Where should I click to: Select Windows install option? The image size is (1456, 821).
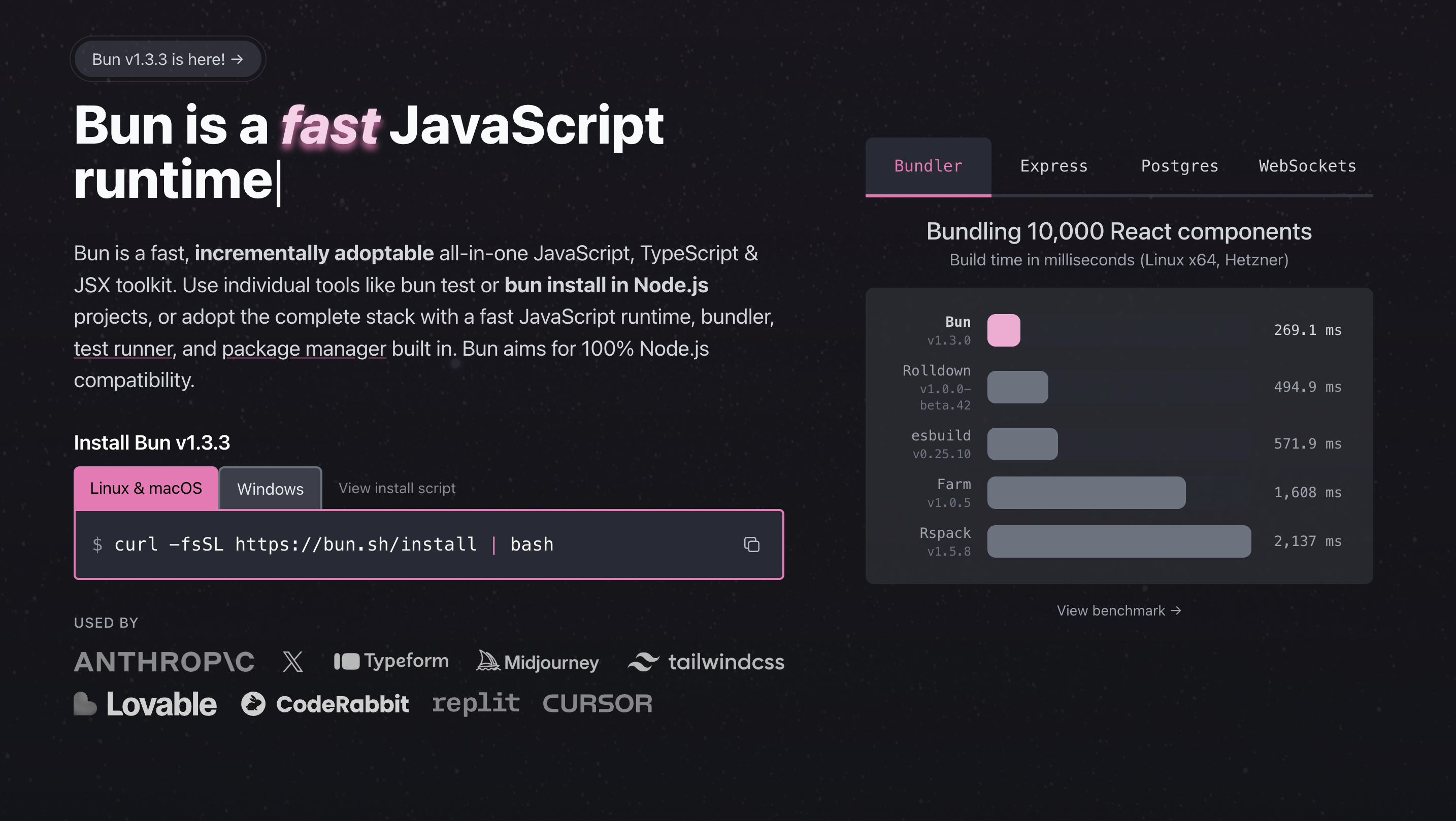(270, 489)
